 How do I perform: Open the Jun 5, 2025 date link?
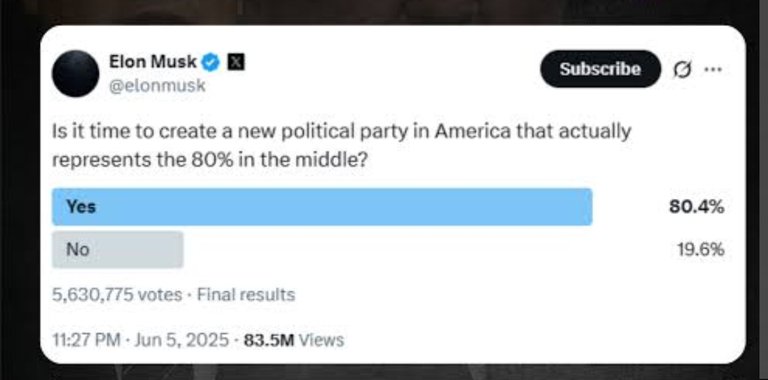pyautogui.click(x=181, y=340)
